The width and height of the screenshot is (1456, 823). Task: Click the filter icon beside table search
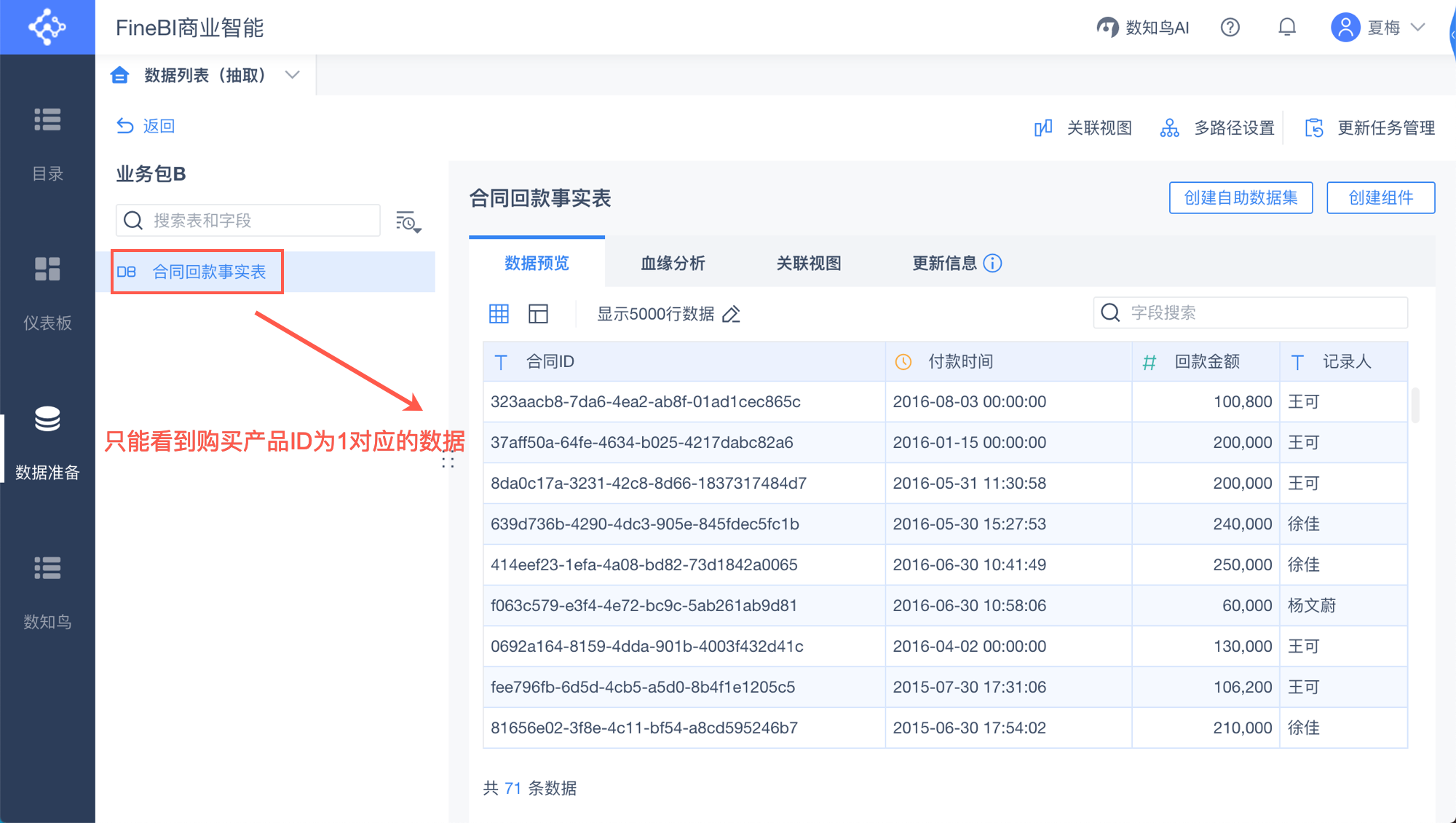click(408, 221)
